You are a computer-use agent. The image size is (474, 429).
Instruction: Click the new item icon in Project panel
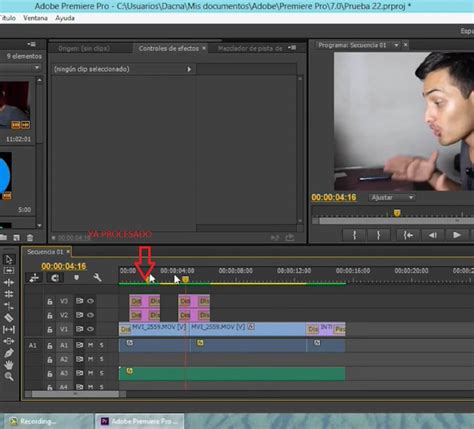16,238
